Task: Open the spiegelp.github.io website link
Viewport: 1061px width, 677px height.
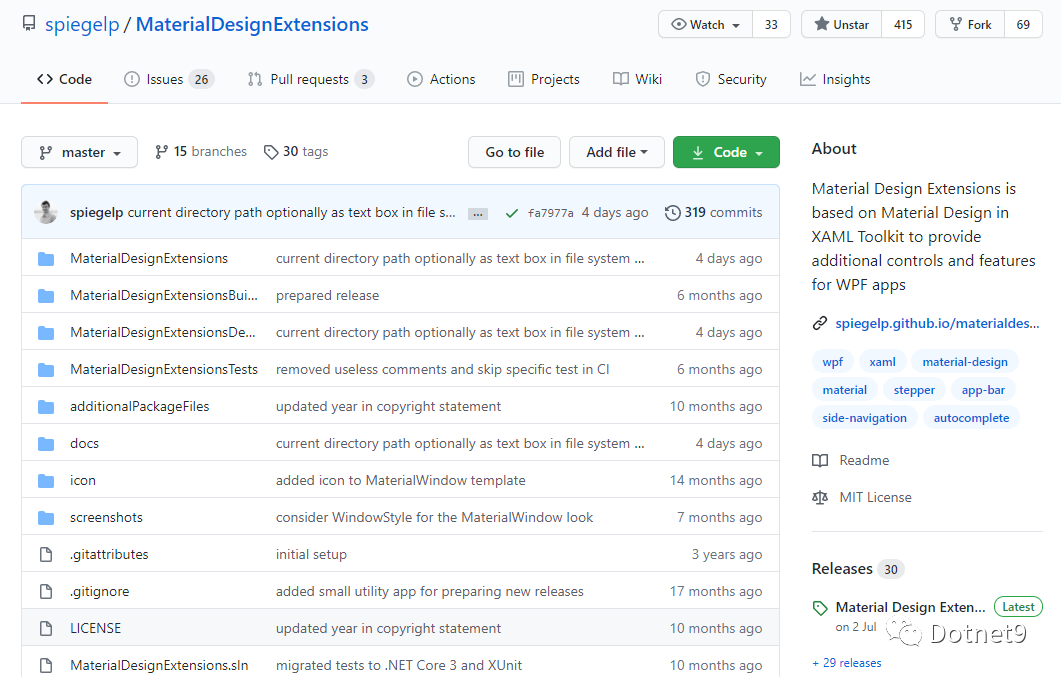Action: click(937, 323)
